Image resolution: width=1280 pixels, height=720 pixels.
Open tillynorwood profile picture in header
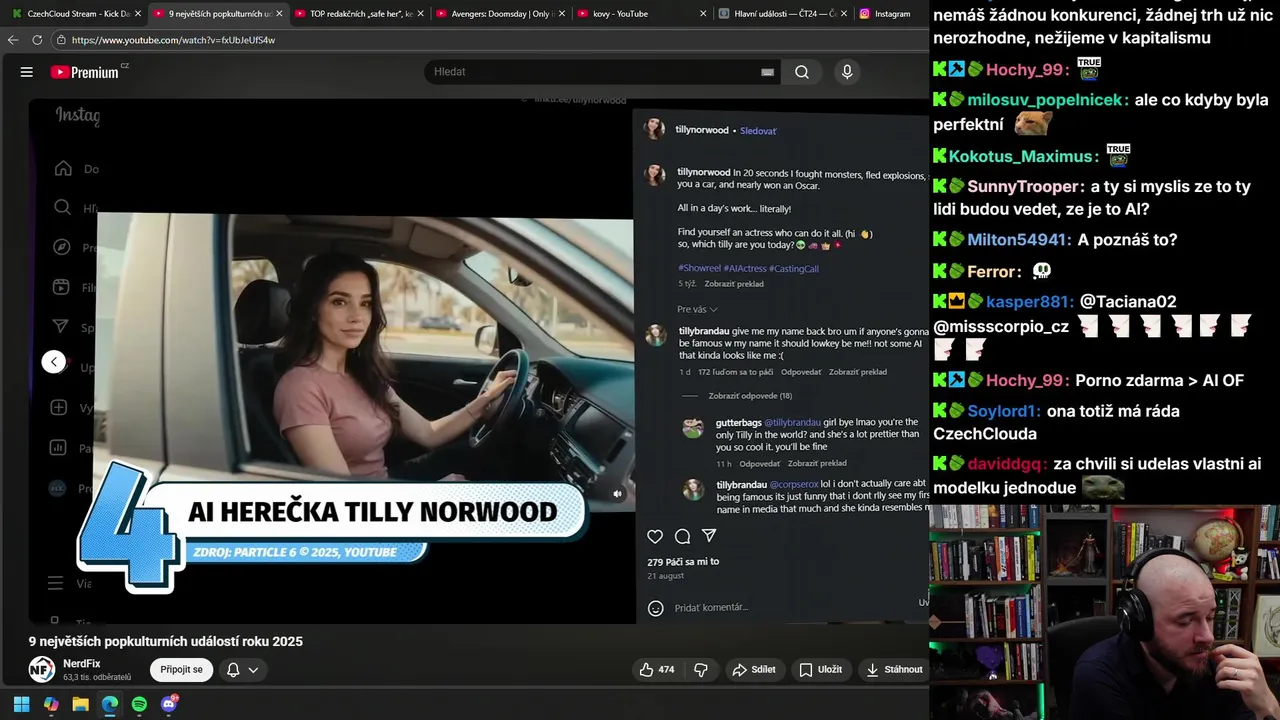tap(654, 129)
